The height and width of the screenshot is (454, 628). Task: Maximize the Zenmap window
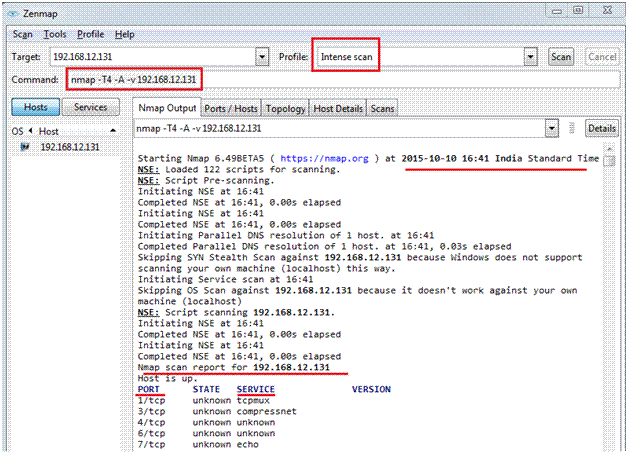point(578,10)
